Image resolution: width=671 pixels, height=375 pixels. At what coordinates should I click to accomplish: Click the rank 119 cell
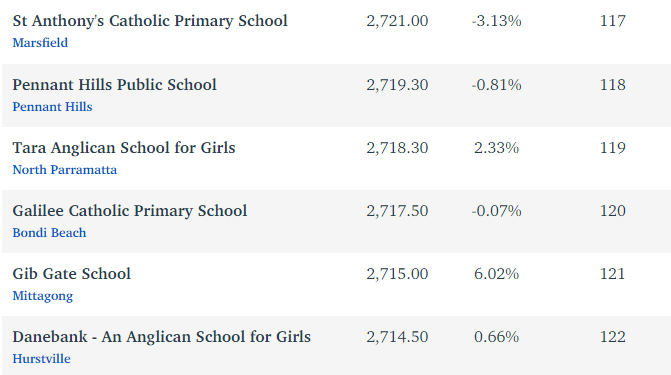(613, 148)
